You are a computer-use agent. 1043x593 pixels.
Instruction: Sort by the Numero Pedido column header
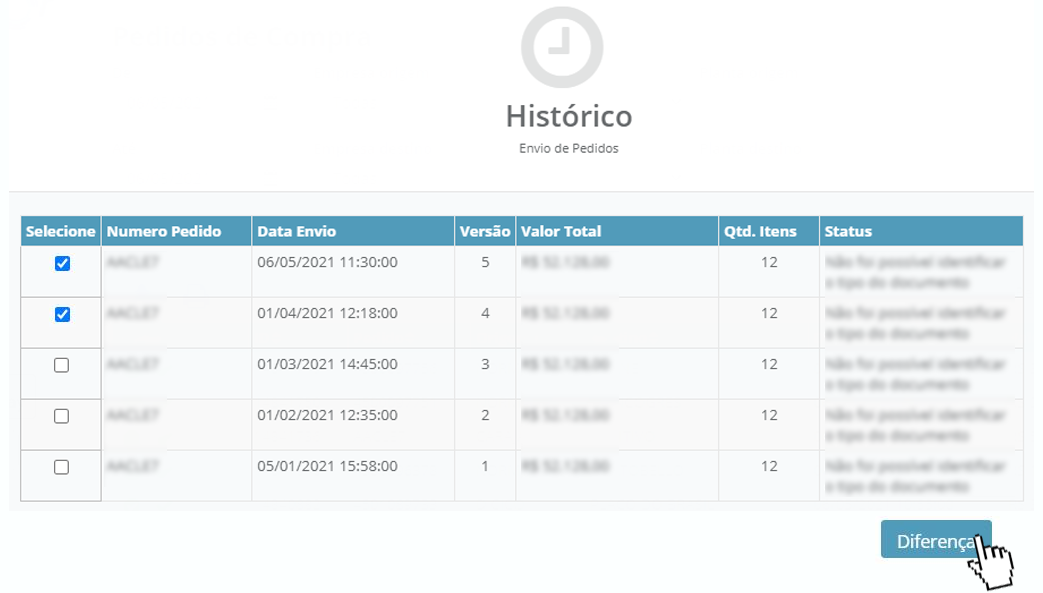coord(163,231)
